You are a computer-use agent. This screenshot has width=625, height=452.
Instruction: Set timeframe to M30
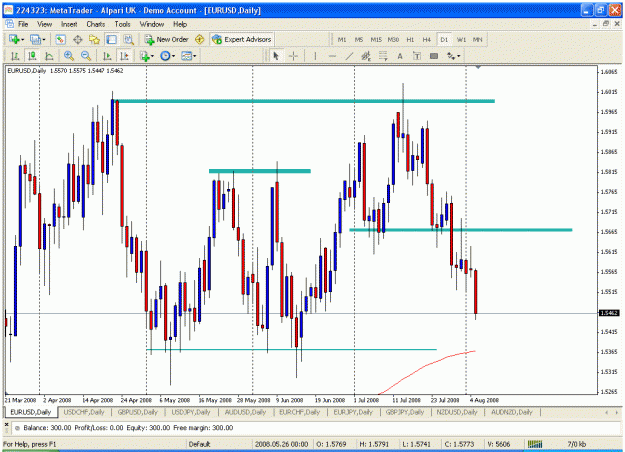pos(393,39)
